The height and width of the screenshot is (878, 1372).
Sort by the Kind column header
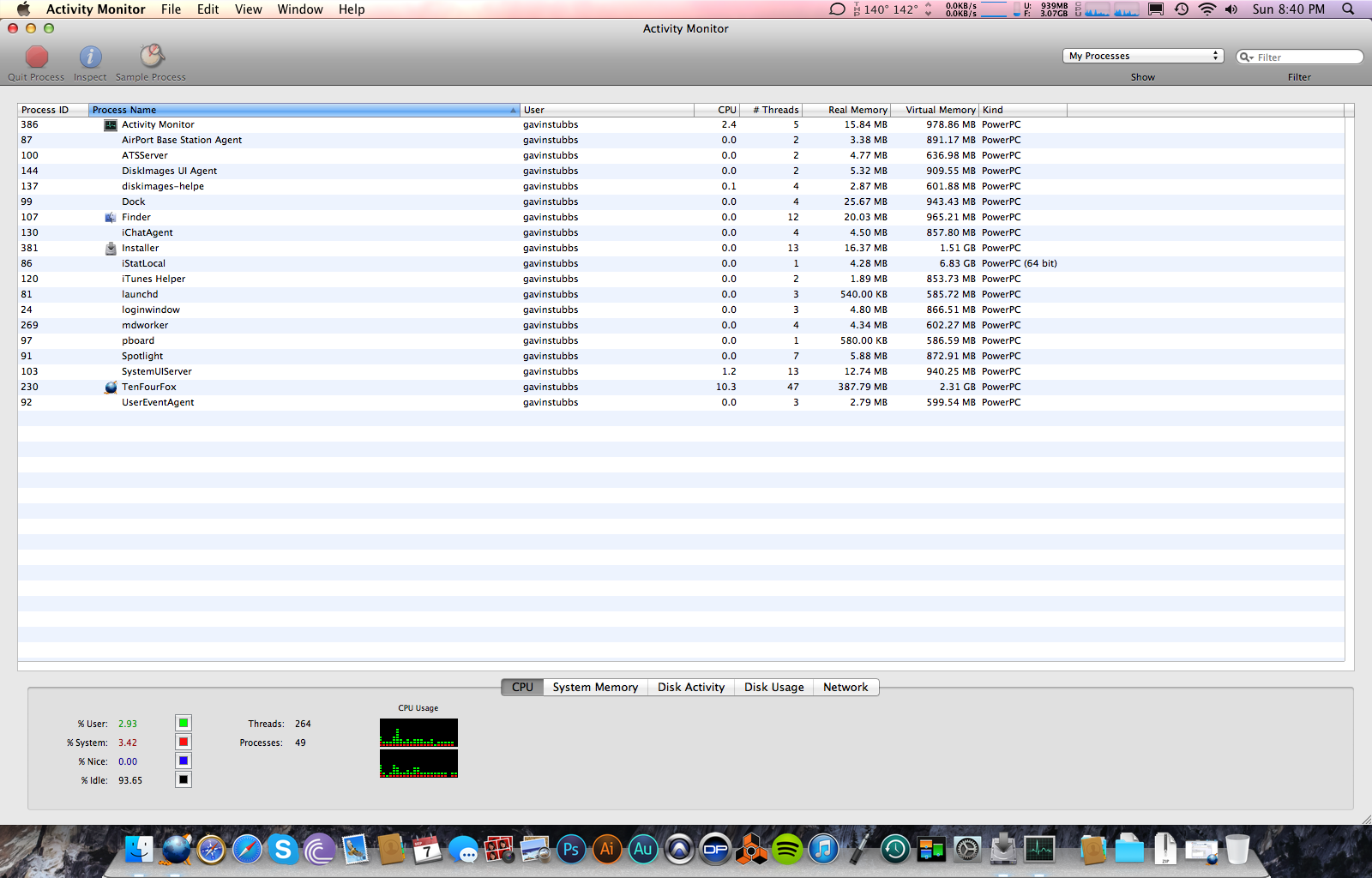point(1023,110)
